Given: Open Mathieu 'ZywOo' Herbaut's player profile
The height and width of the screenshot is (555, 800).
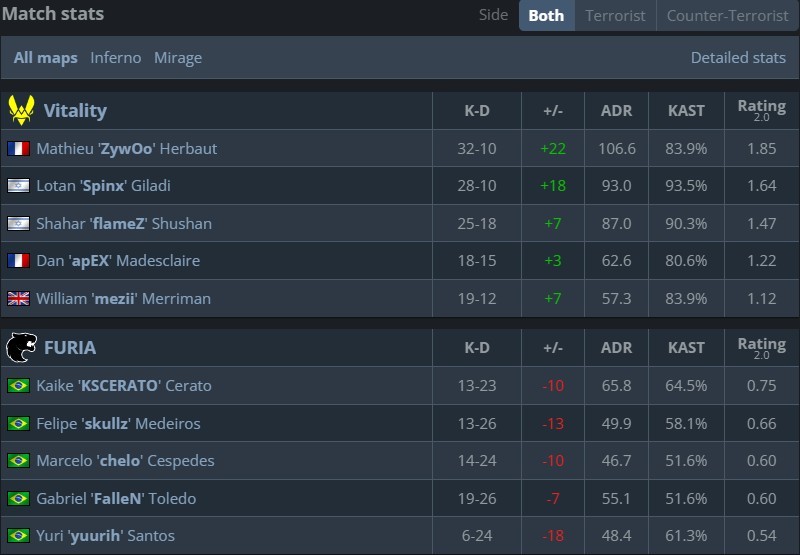Looking at the screenshot, I should (126, 148).
